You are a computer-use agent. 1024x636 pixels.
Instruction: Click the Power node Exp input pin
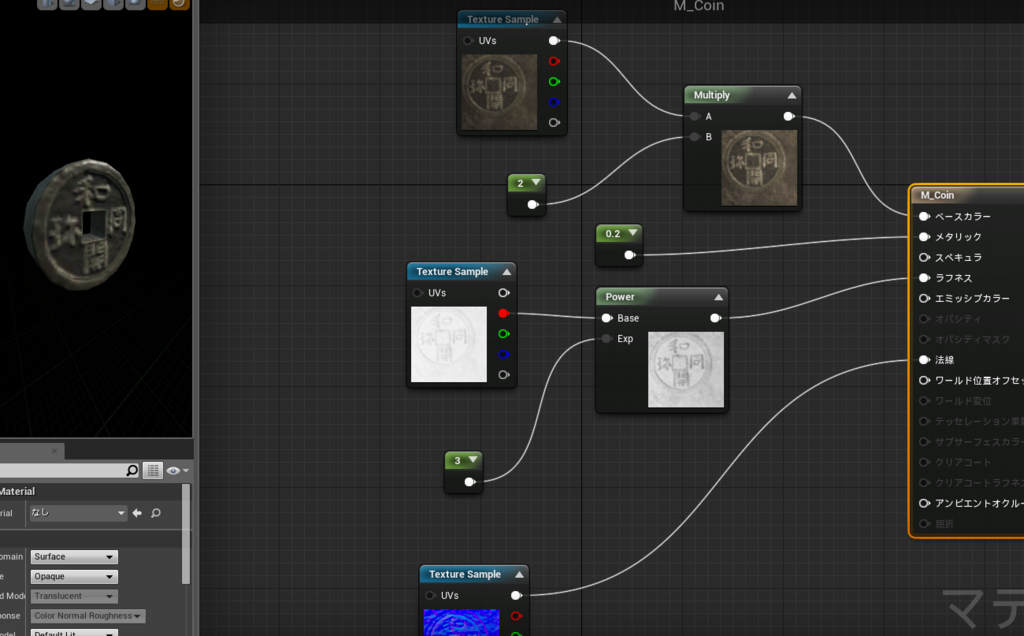(607, 338)
